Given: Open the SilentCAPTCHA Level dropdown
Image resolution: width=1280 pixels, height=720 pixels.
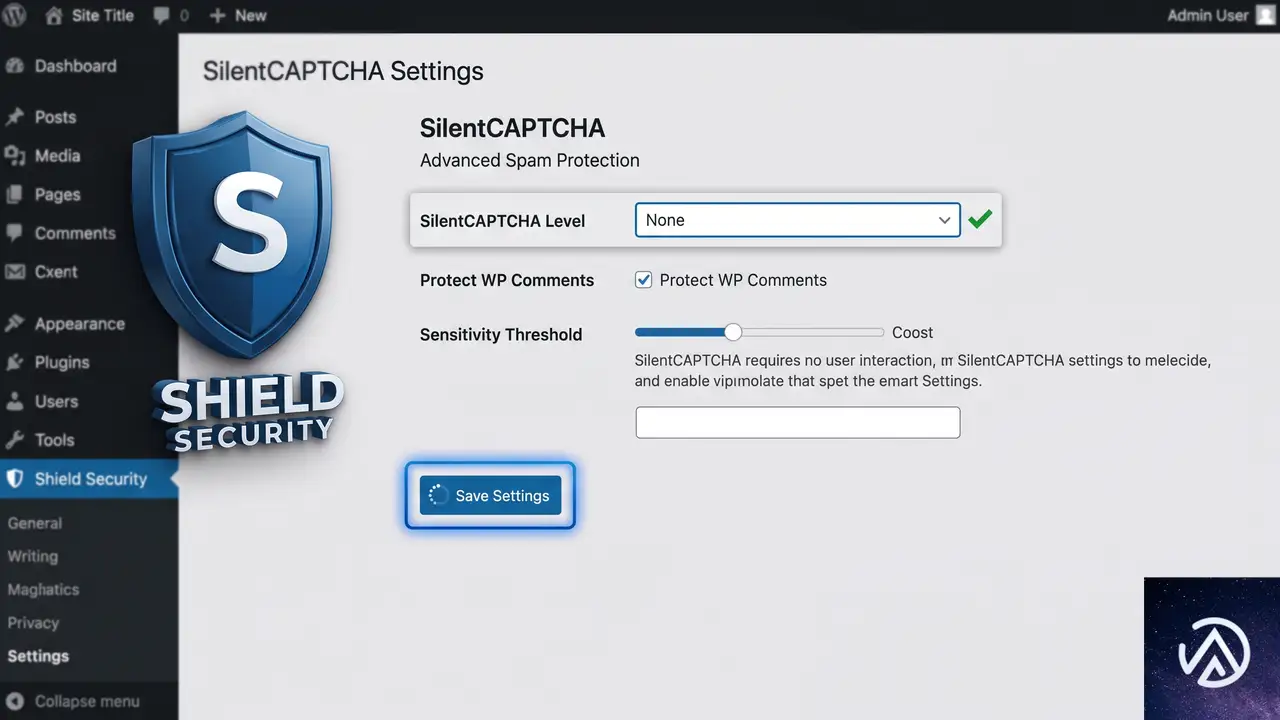Looking at the screenshot, I should point(798,220).
